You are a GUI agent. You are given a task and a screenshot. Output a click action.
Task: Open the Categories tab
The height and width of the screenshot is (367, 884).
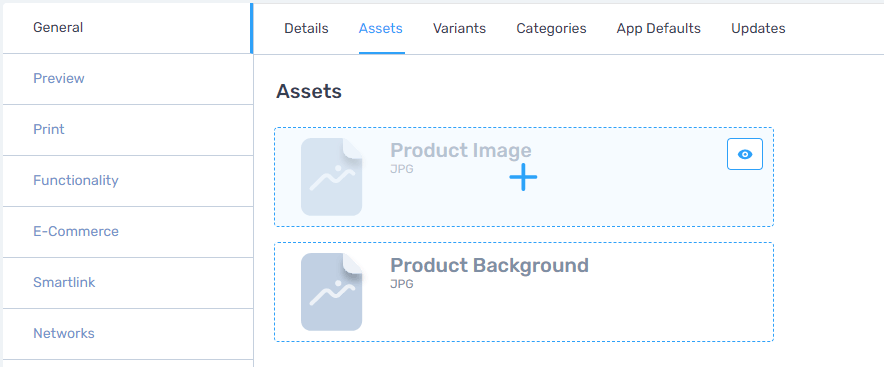point(551,28)
